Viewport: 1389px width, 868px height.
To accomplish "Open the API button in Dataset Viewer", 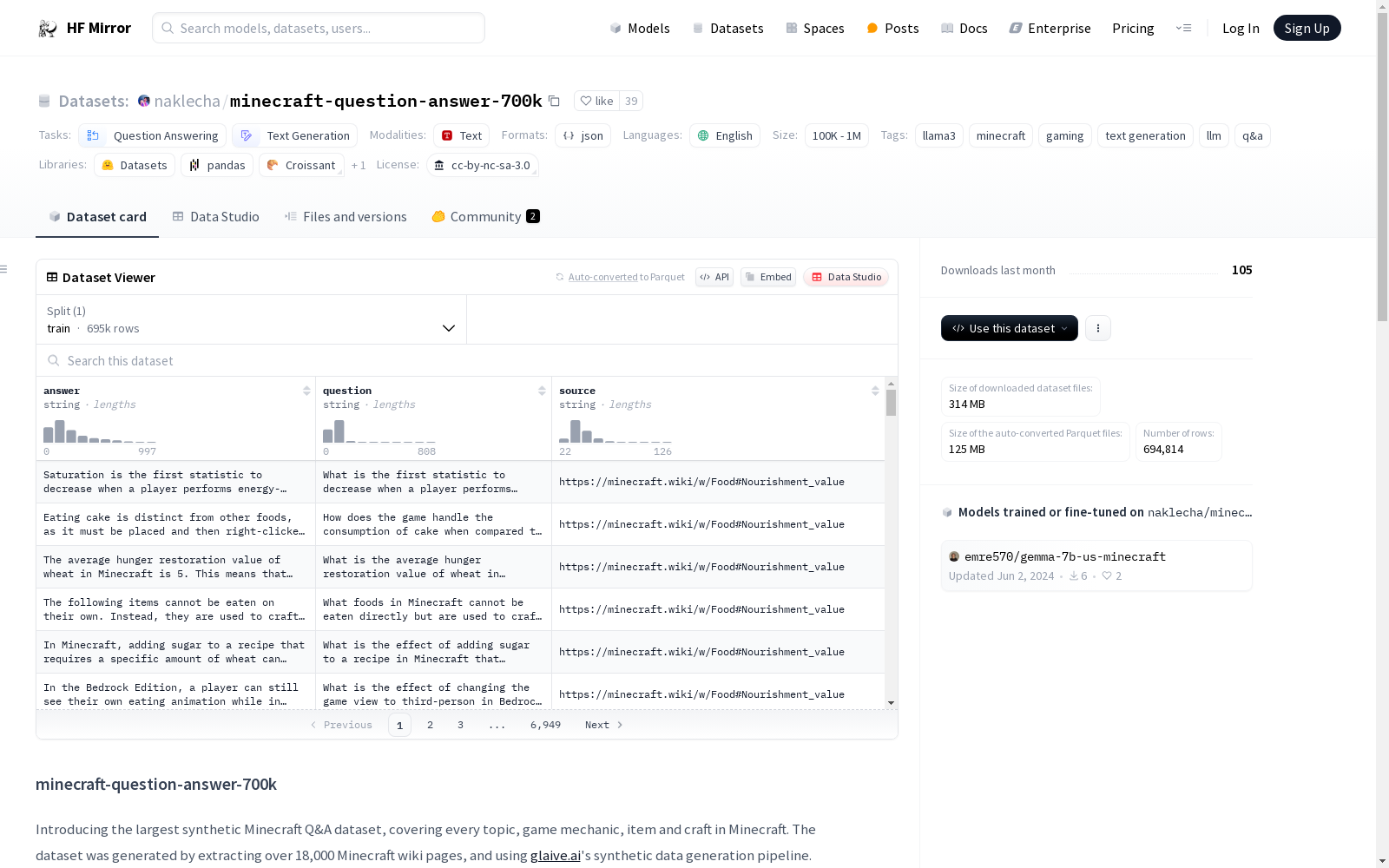I will point(714,277).
